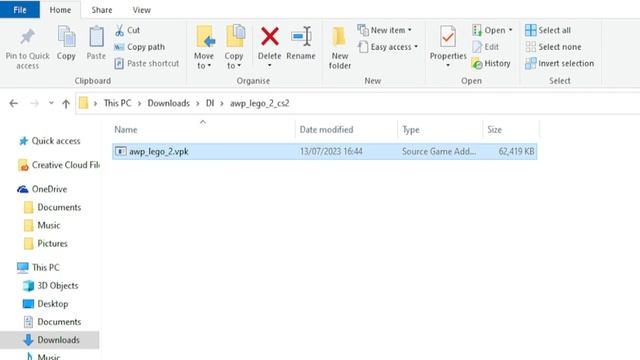640x360 pixels.
Task: Click This PC in address bar
Action: click(x=117, y=103)
